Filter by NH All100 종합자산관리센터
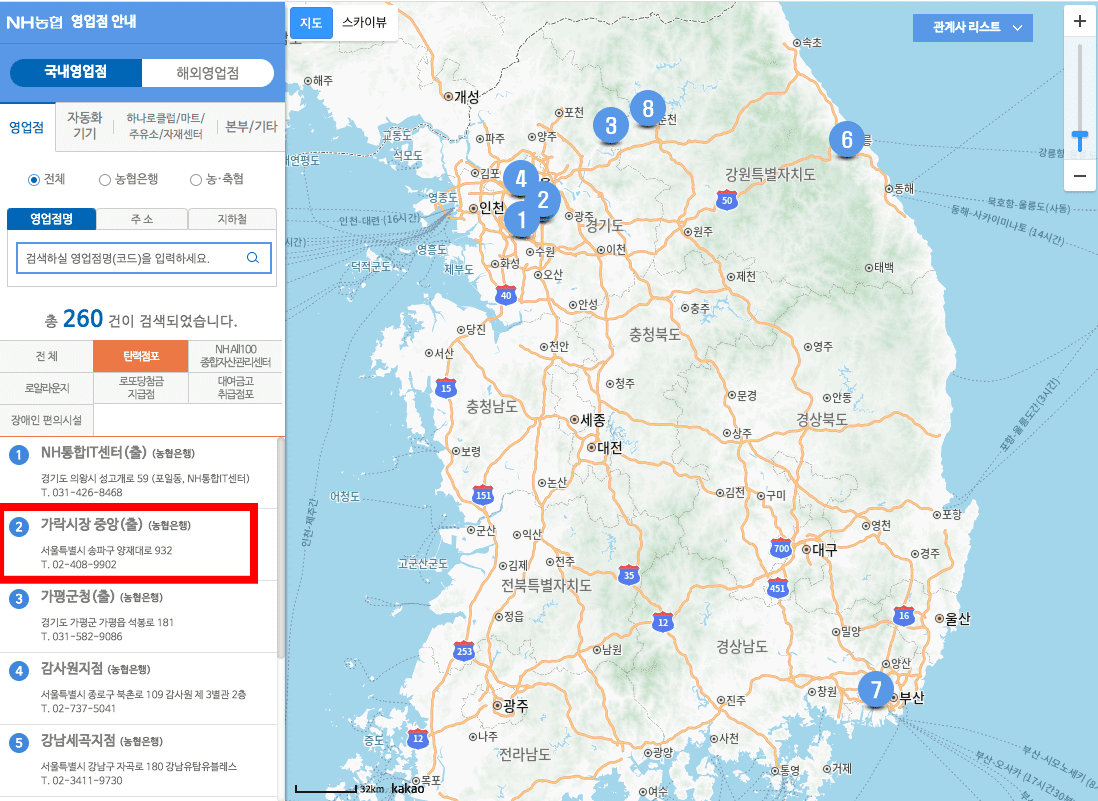 [x=235, y=356]
